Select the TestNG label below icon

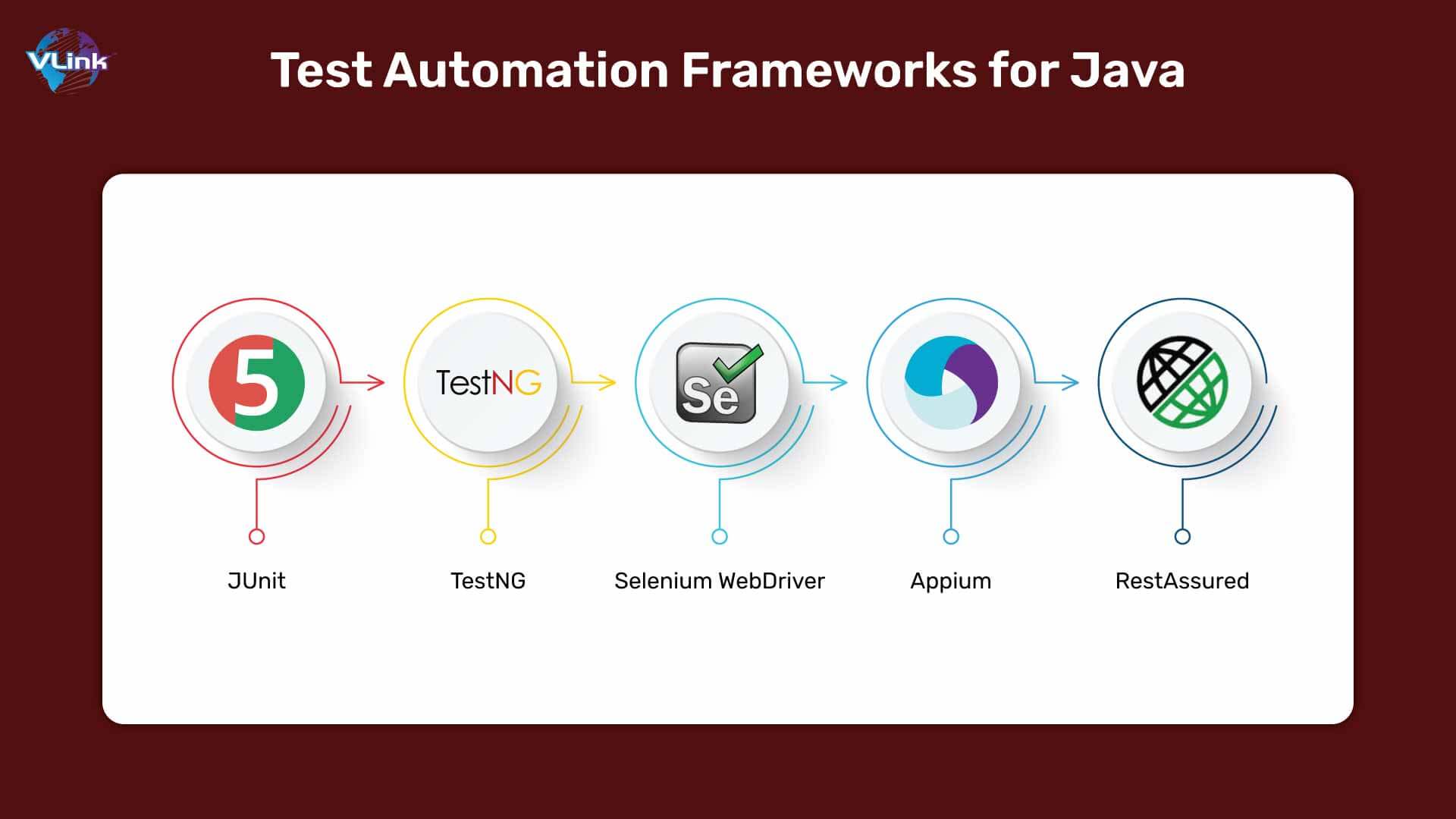tap(489, 580)
